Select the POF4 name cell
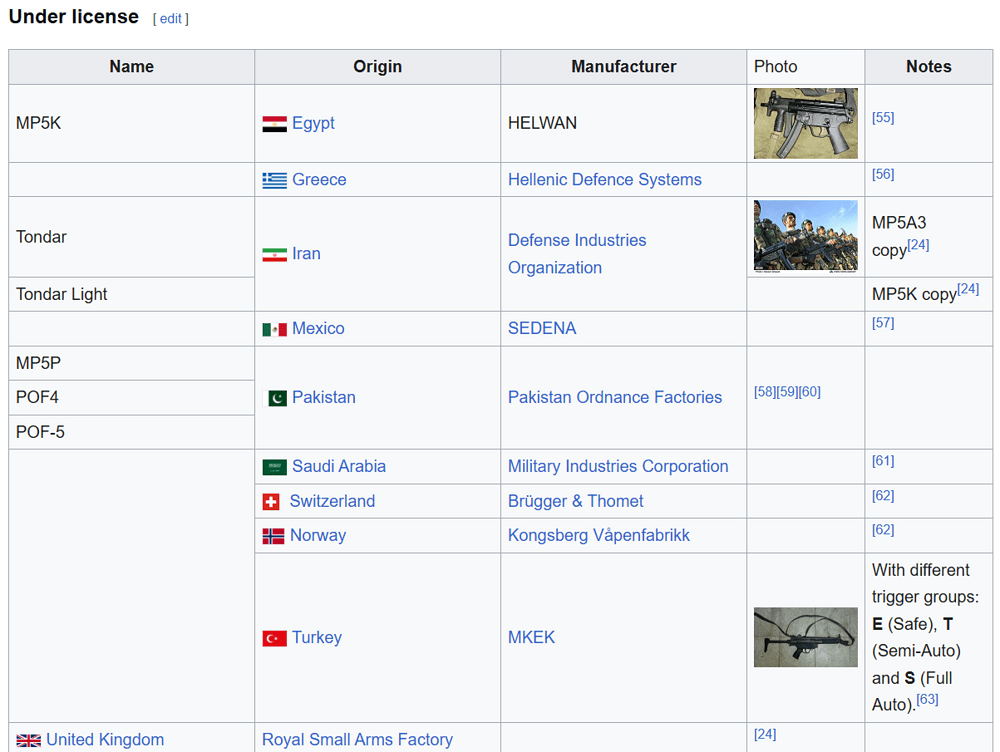 point(131,397)
